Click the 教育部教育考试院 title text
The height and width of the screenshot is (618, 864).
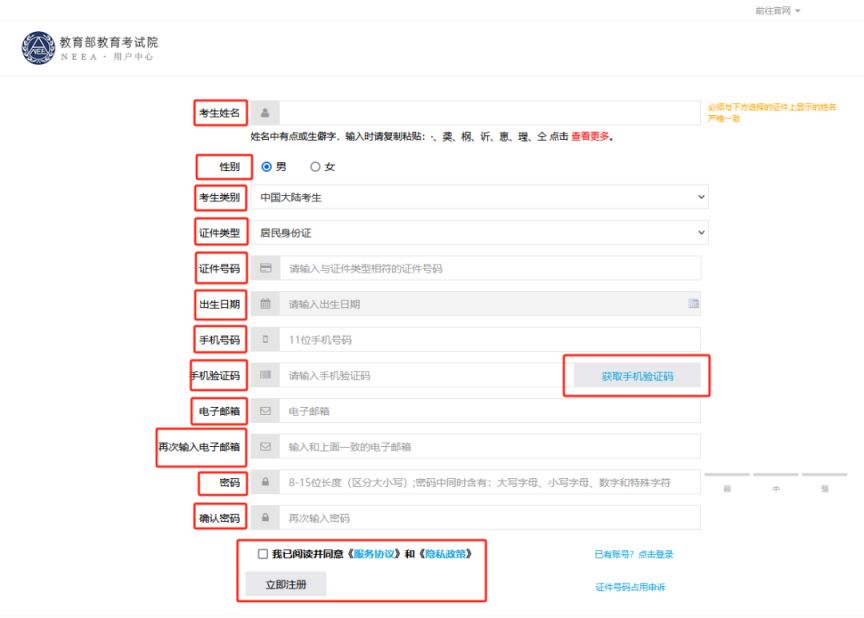tap(109, 42)
